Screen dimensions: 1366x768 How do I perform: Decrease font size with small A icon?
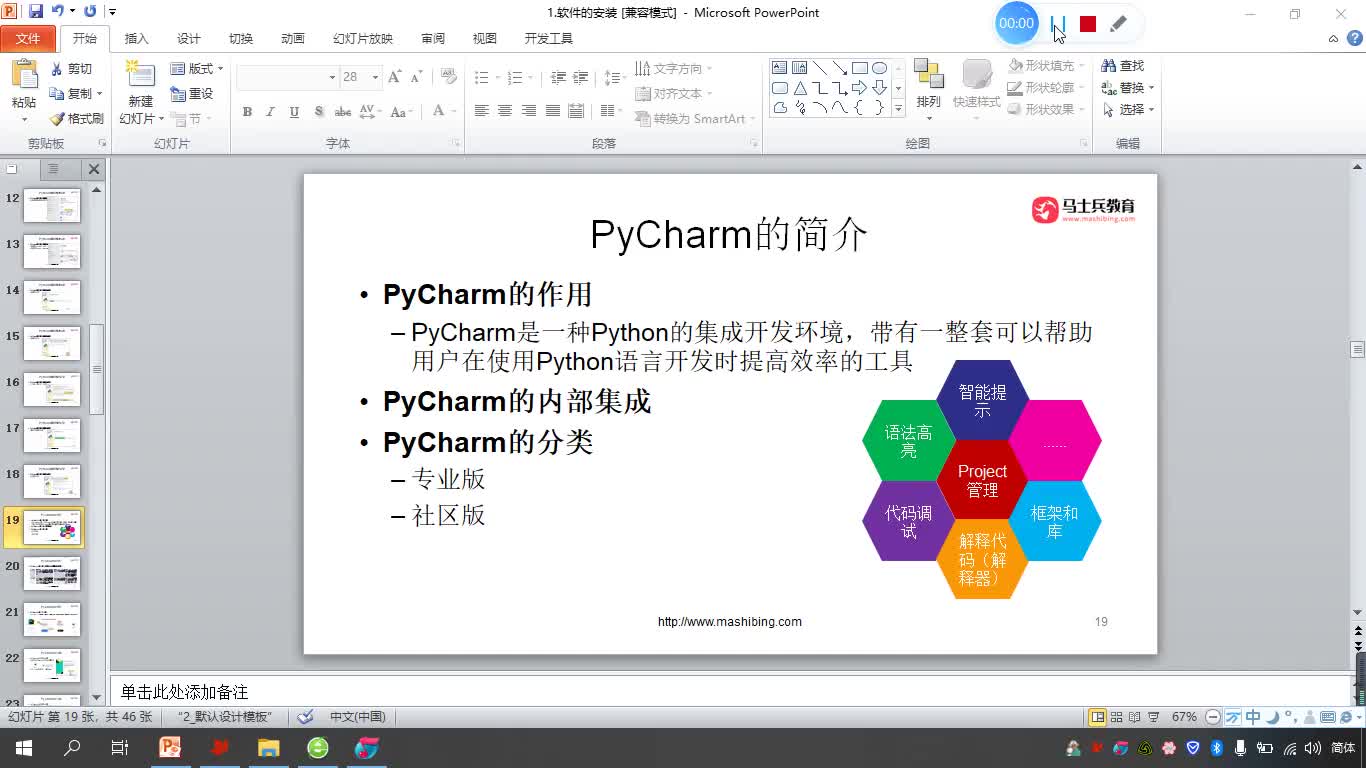tap(415, 77)
